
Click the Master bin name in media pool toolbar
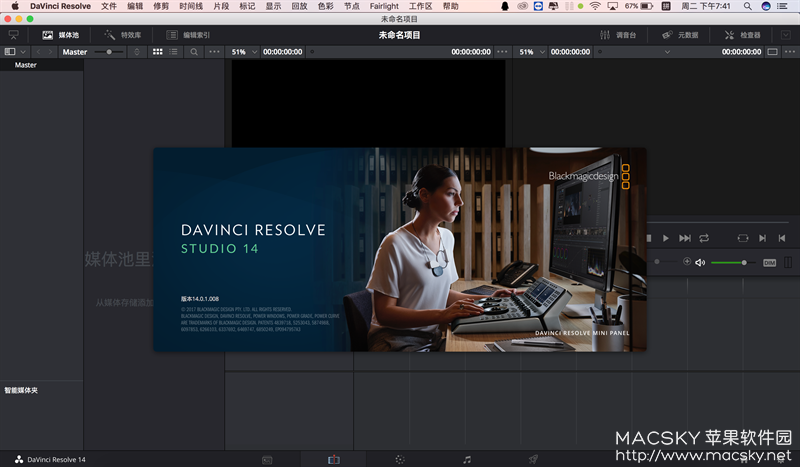click(x=74, y=52)
